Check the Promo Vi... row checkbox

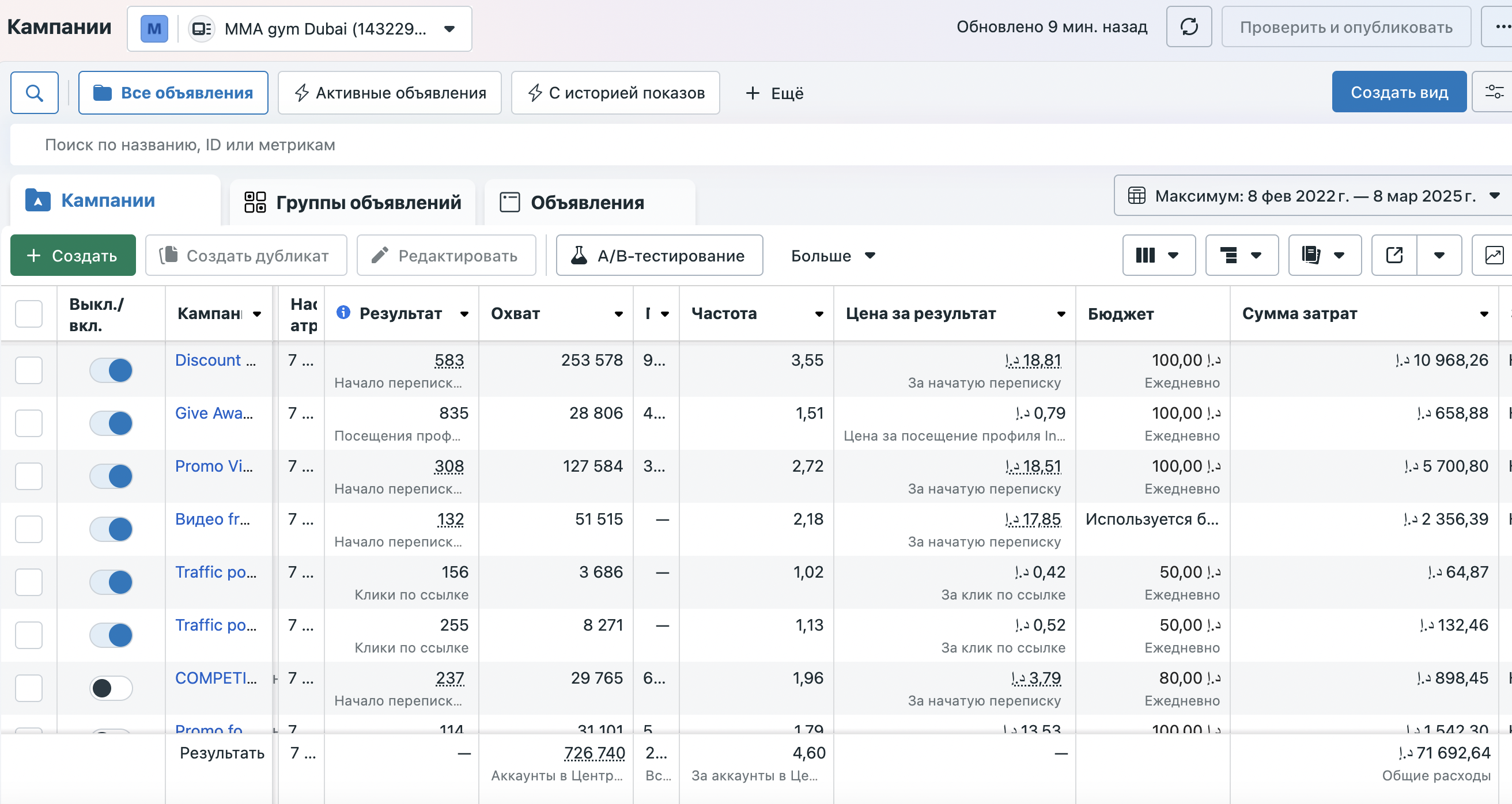click(x=29, y=476)
